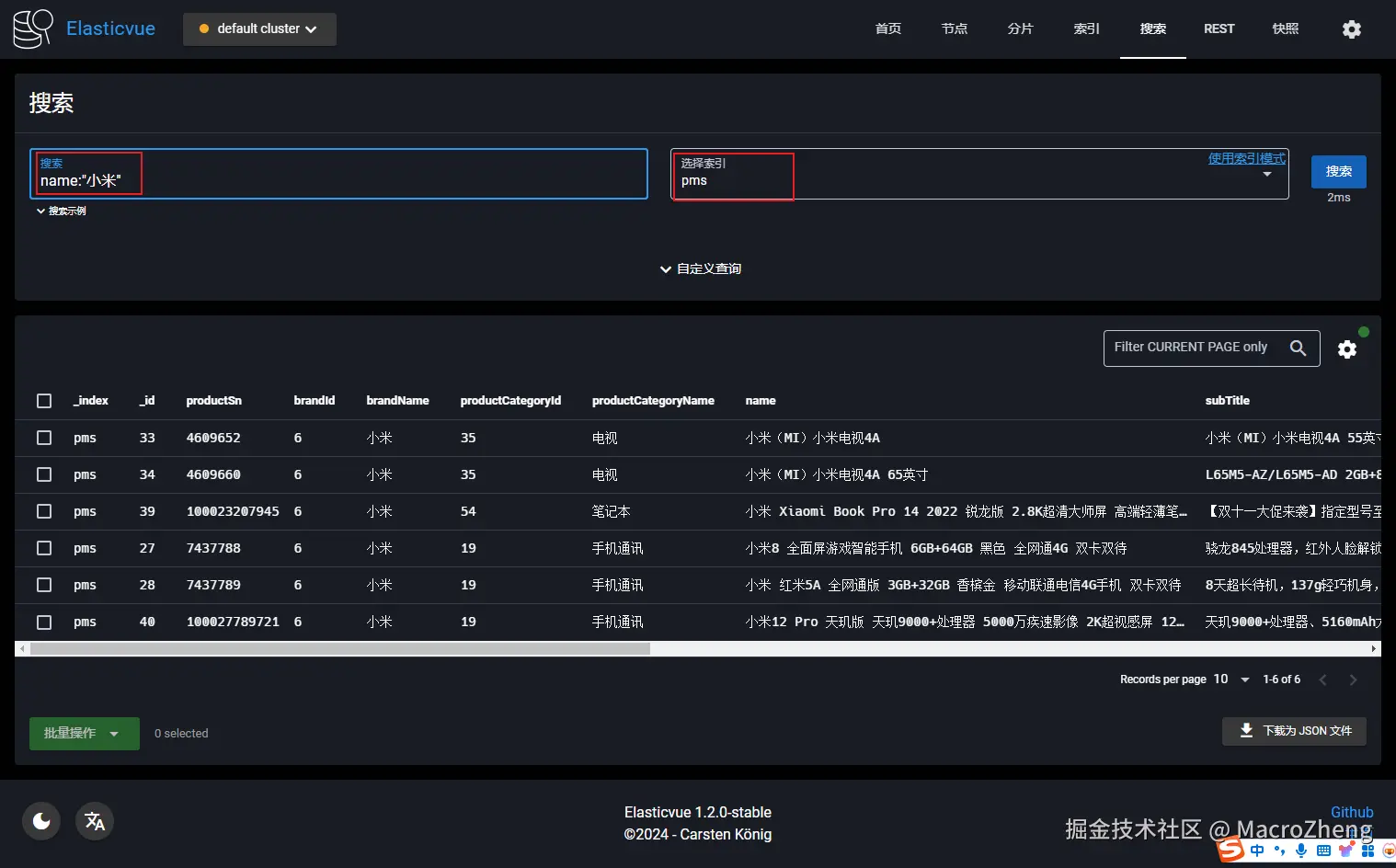
Task: Open the default cluster dropdown
Action: 259,29
